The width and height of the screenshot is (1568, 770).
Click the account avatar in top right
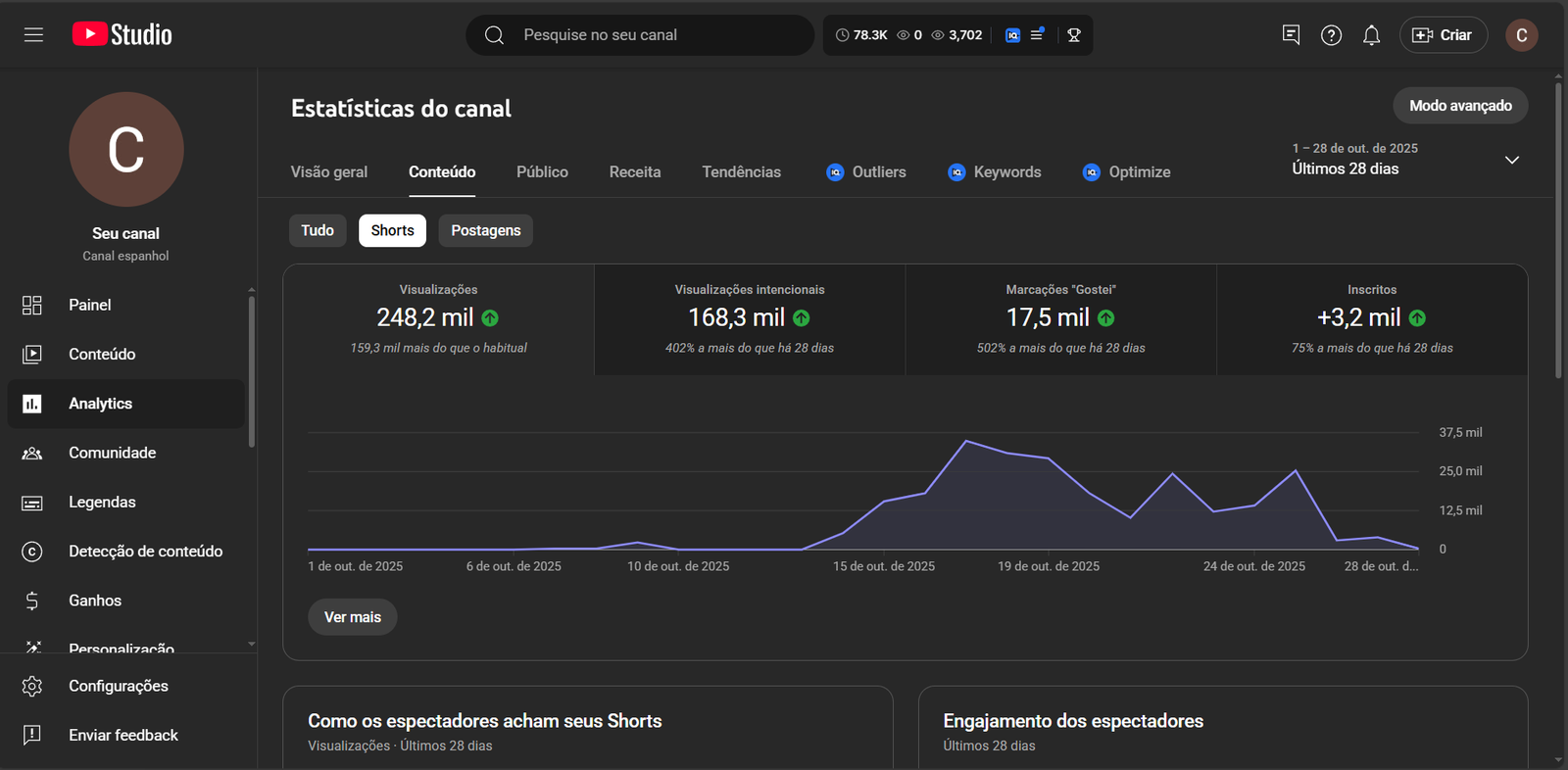pyautogui.click(x=1521, y=35)
